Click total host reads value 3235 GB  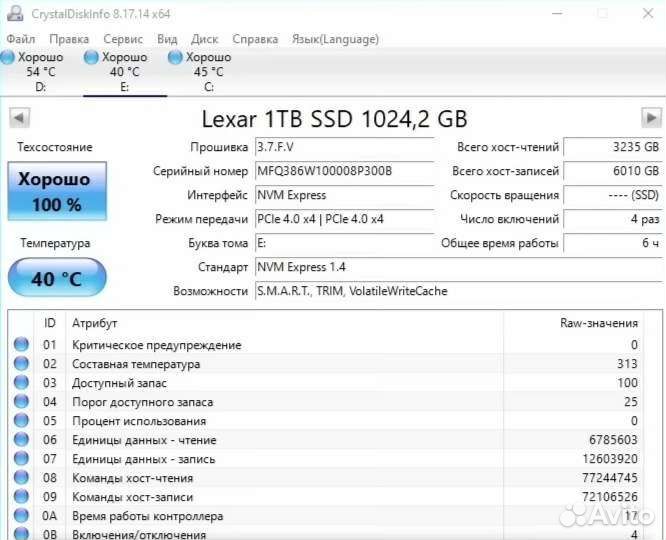point(612,147)
